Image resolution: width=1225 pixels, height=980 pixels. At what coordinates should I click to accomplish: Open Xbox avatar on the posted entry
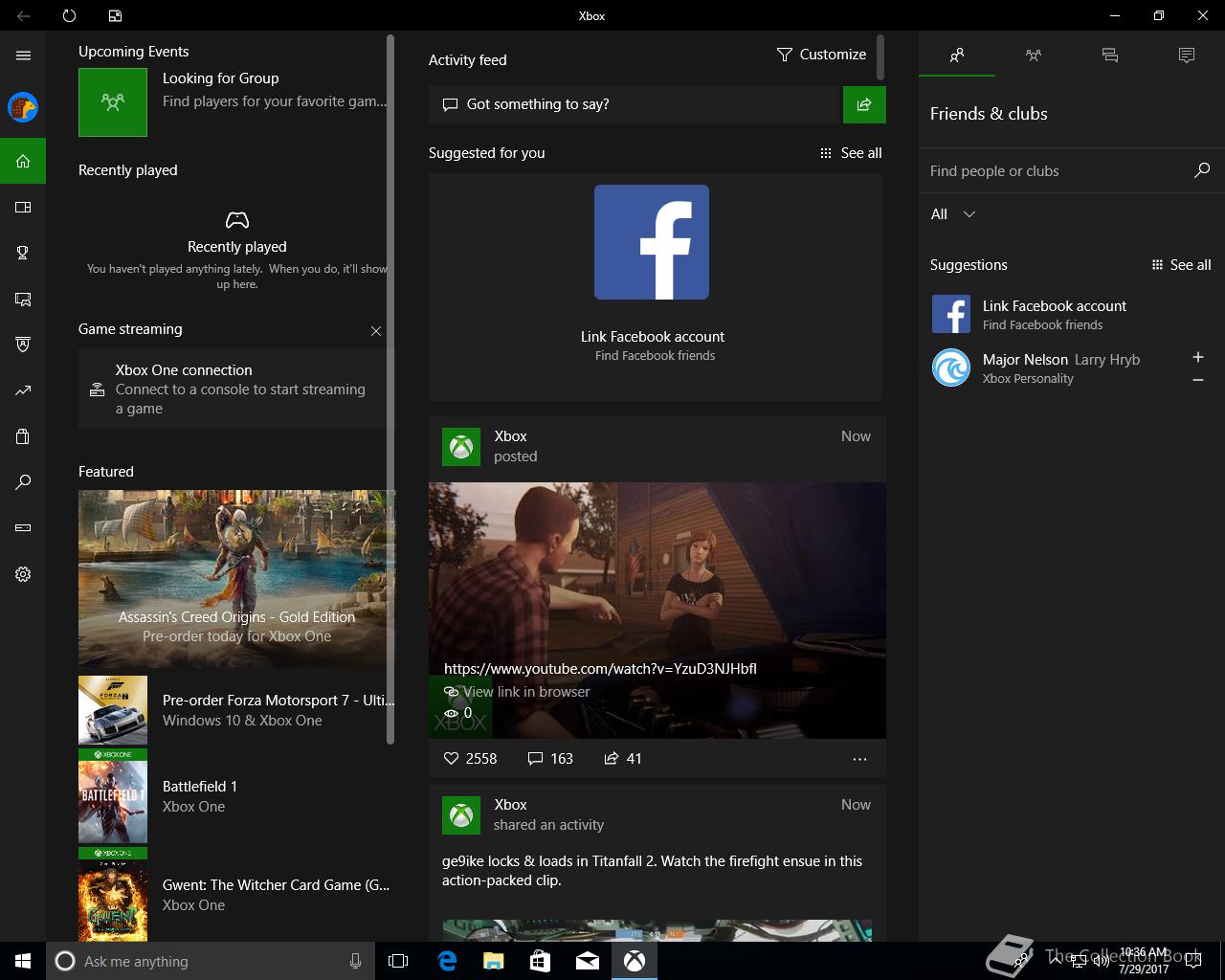[460, 447]
